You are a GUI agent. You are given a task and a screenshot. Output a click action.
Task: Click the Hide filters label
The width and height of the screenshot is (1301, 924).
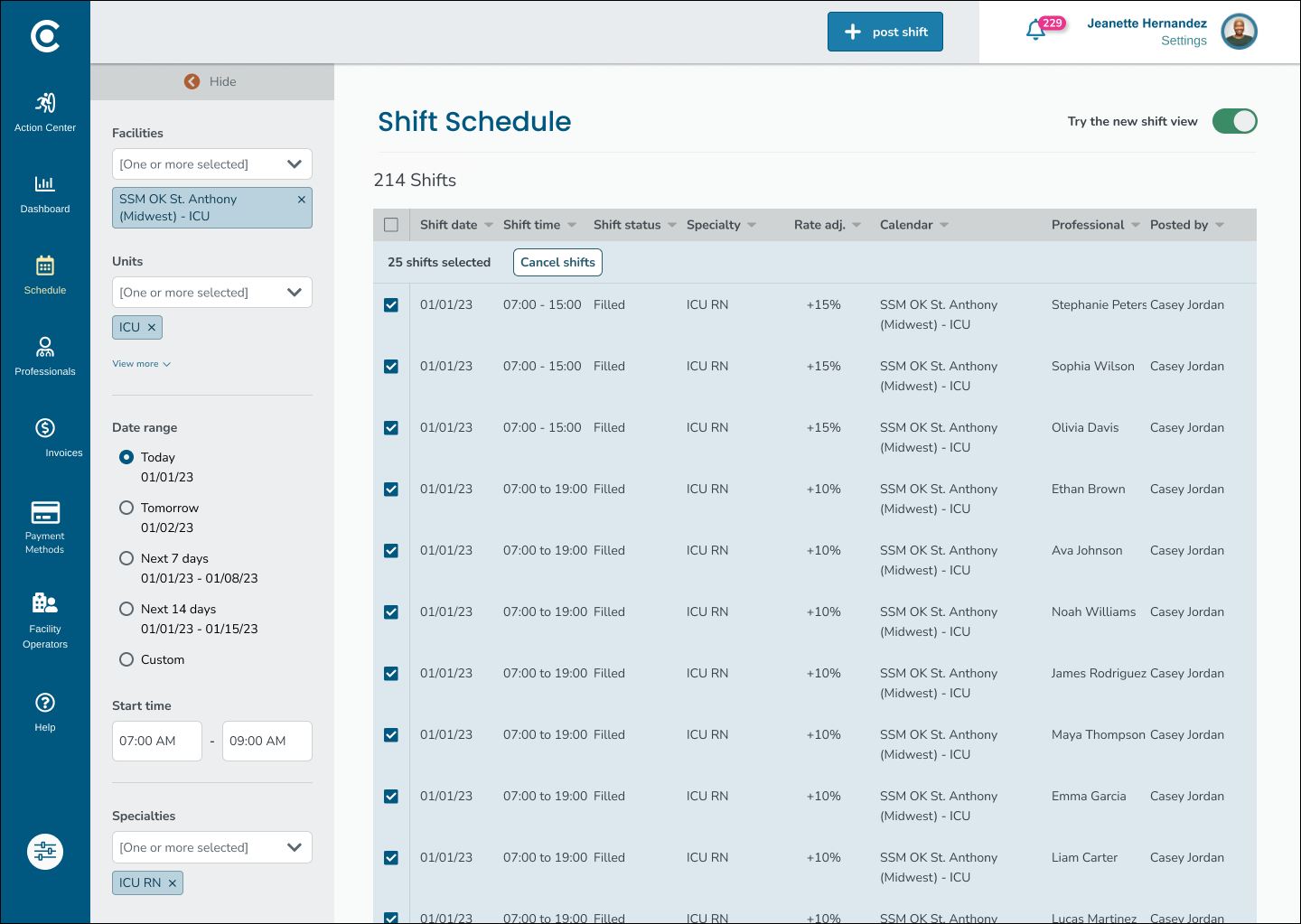(222, 81)
